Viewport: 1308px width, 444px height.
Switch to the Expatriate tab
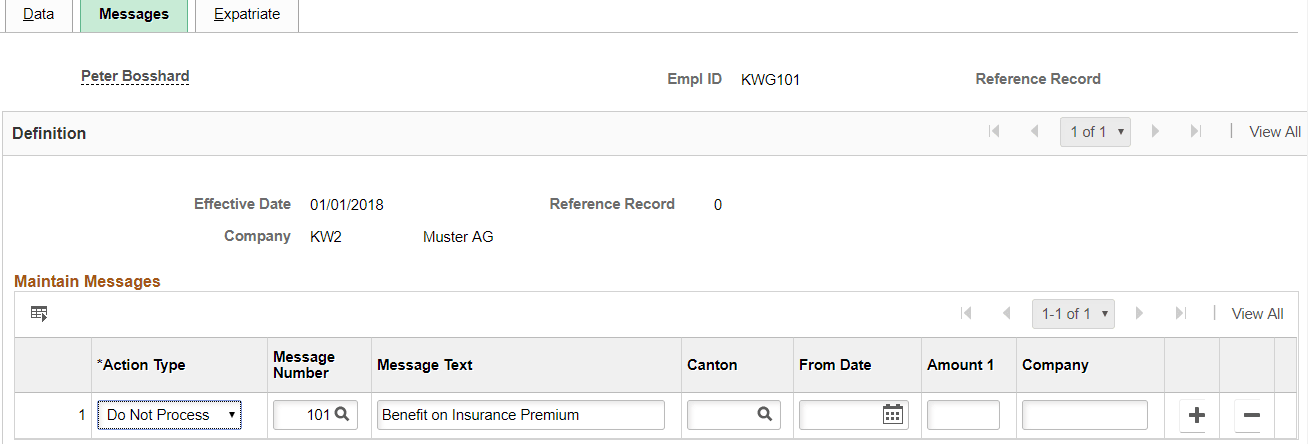point(247,15)
